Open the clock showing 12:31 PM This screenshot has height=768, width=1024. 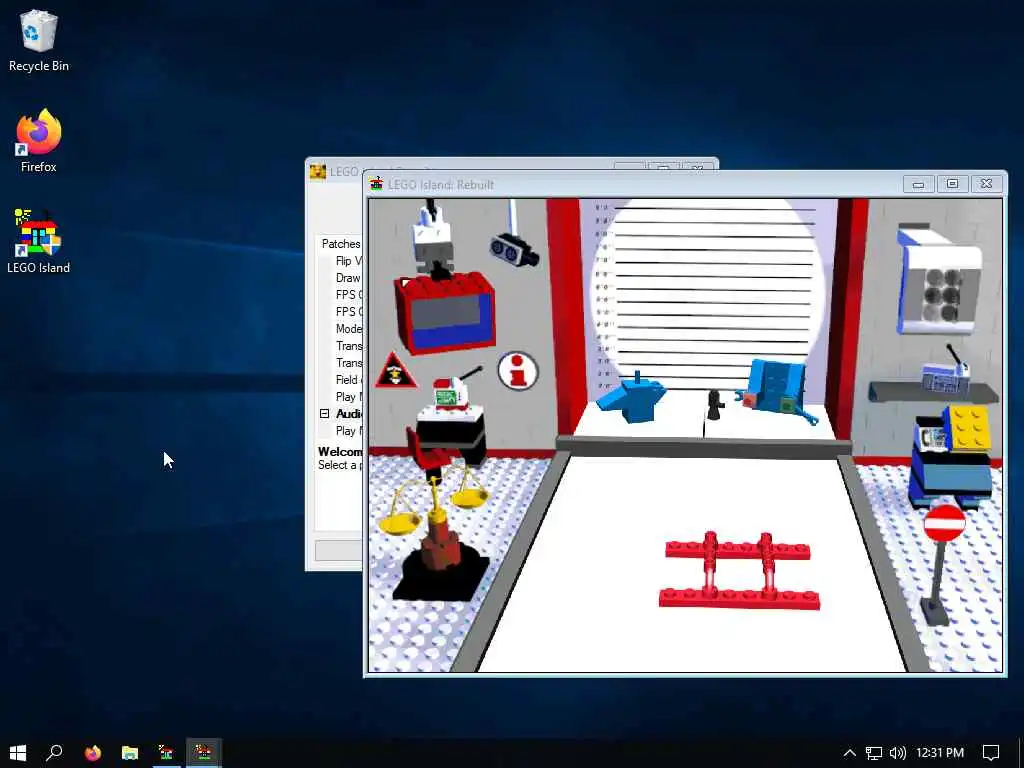pyautogui.click(x=940, y=753)
